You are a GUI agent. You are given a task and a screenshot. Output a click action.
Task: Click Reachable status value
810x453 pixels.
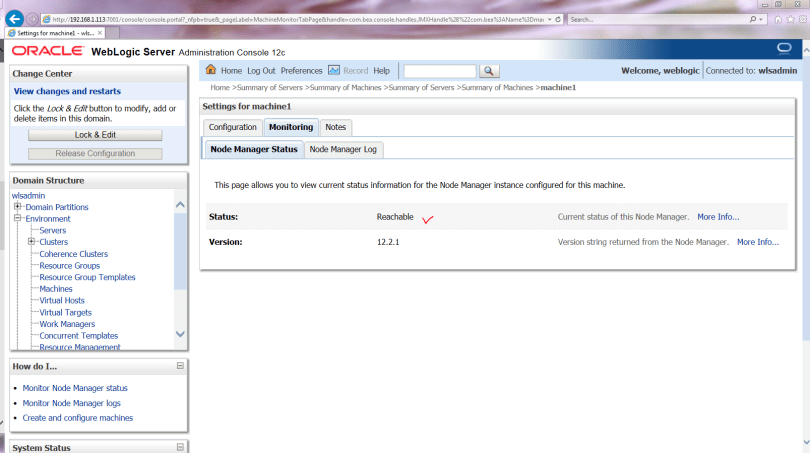[395, 217]
